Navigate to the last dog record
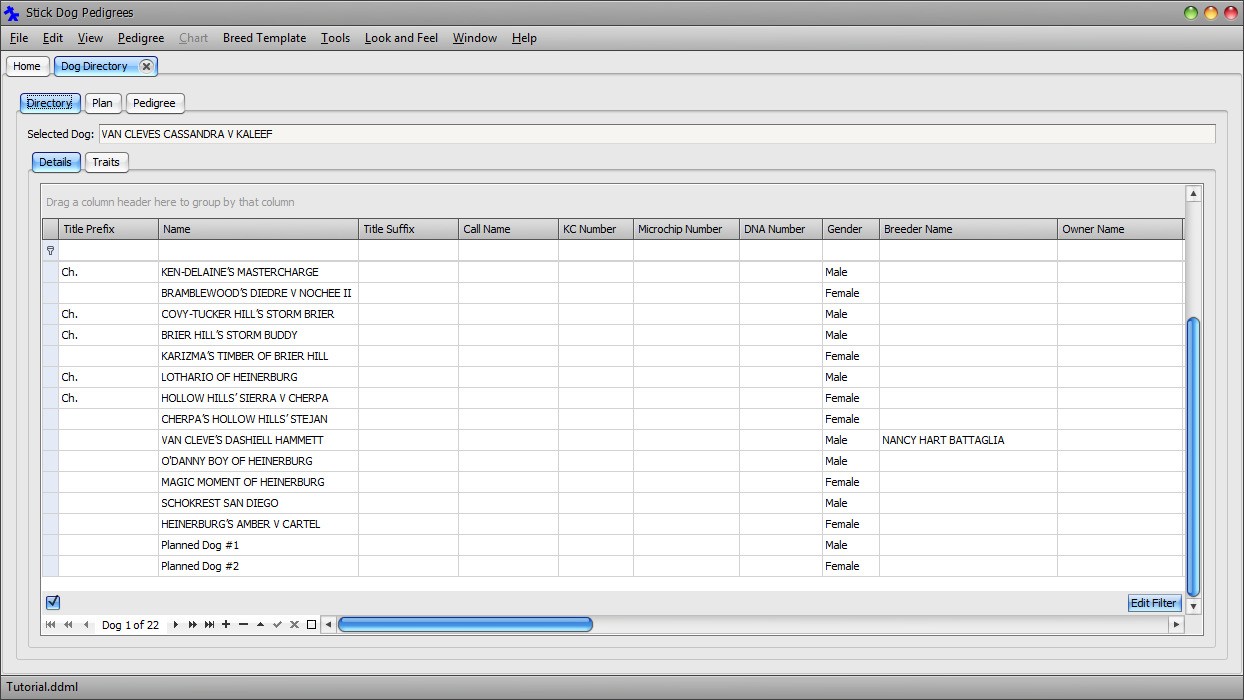Screen dimensions: 1244x700 pos(210,624)
